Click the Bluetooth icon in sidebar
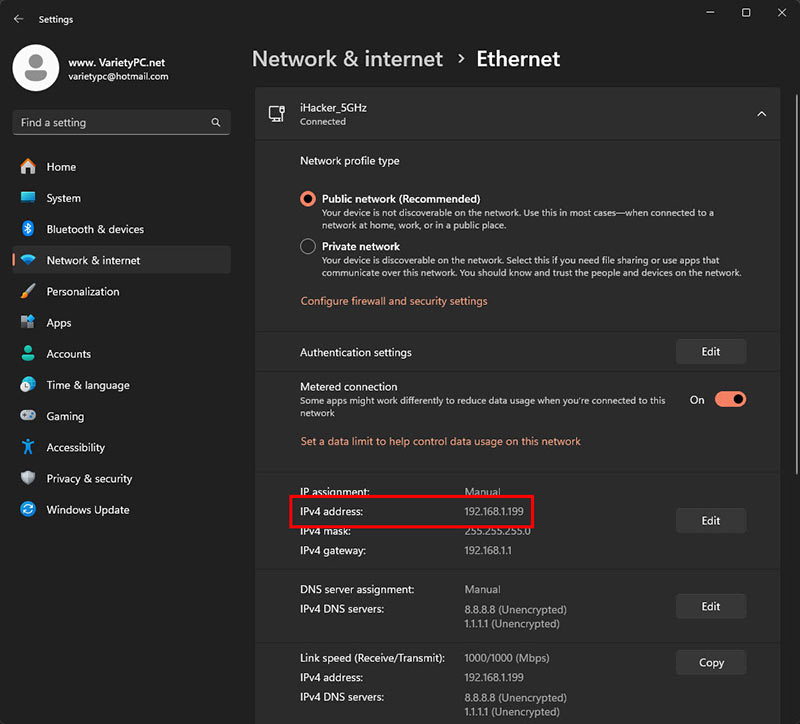Viewport: 800px width, 724px height. (28, 229)
